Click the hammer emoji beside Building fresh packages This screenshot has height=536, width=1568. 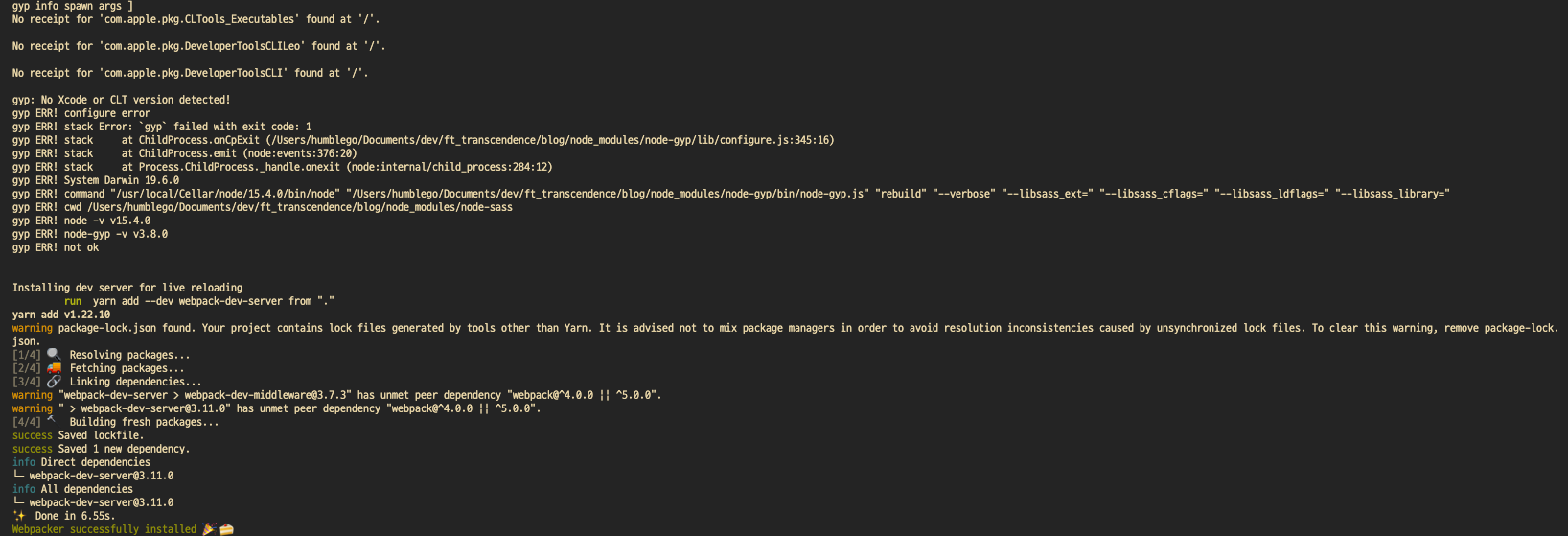52,421
